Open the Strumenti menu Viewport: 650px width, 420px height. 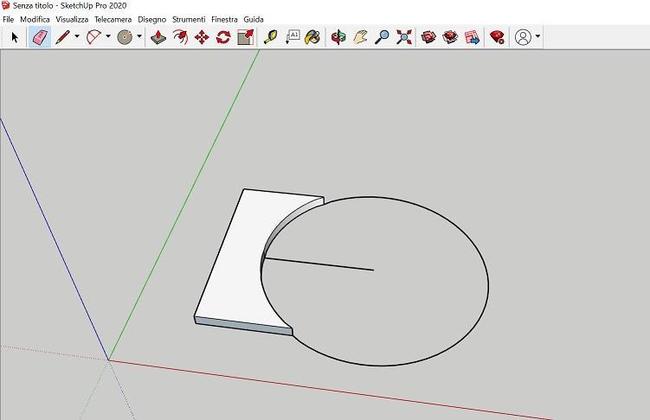pos(188,19)
